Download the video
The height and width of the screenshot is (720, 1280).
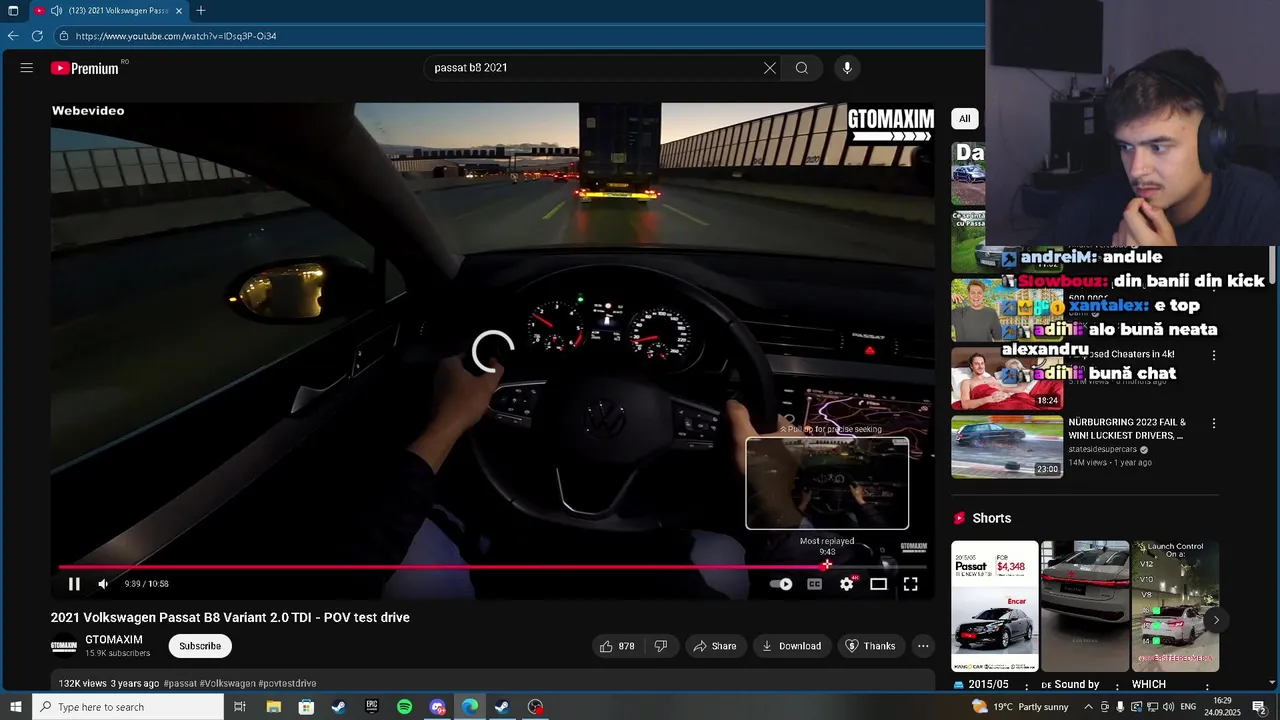tap(791, 646)
